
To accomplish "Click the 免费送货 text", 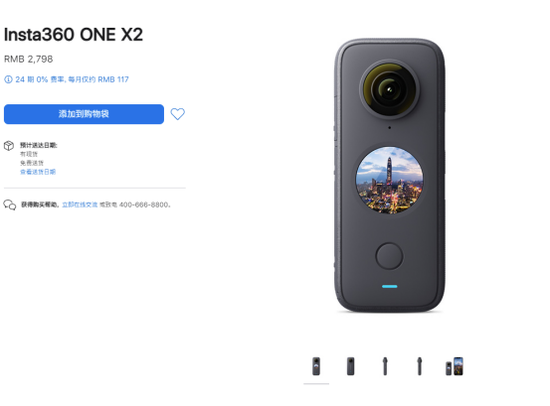I will point(32,163).
